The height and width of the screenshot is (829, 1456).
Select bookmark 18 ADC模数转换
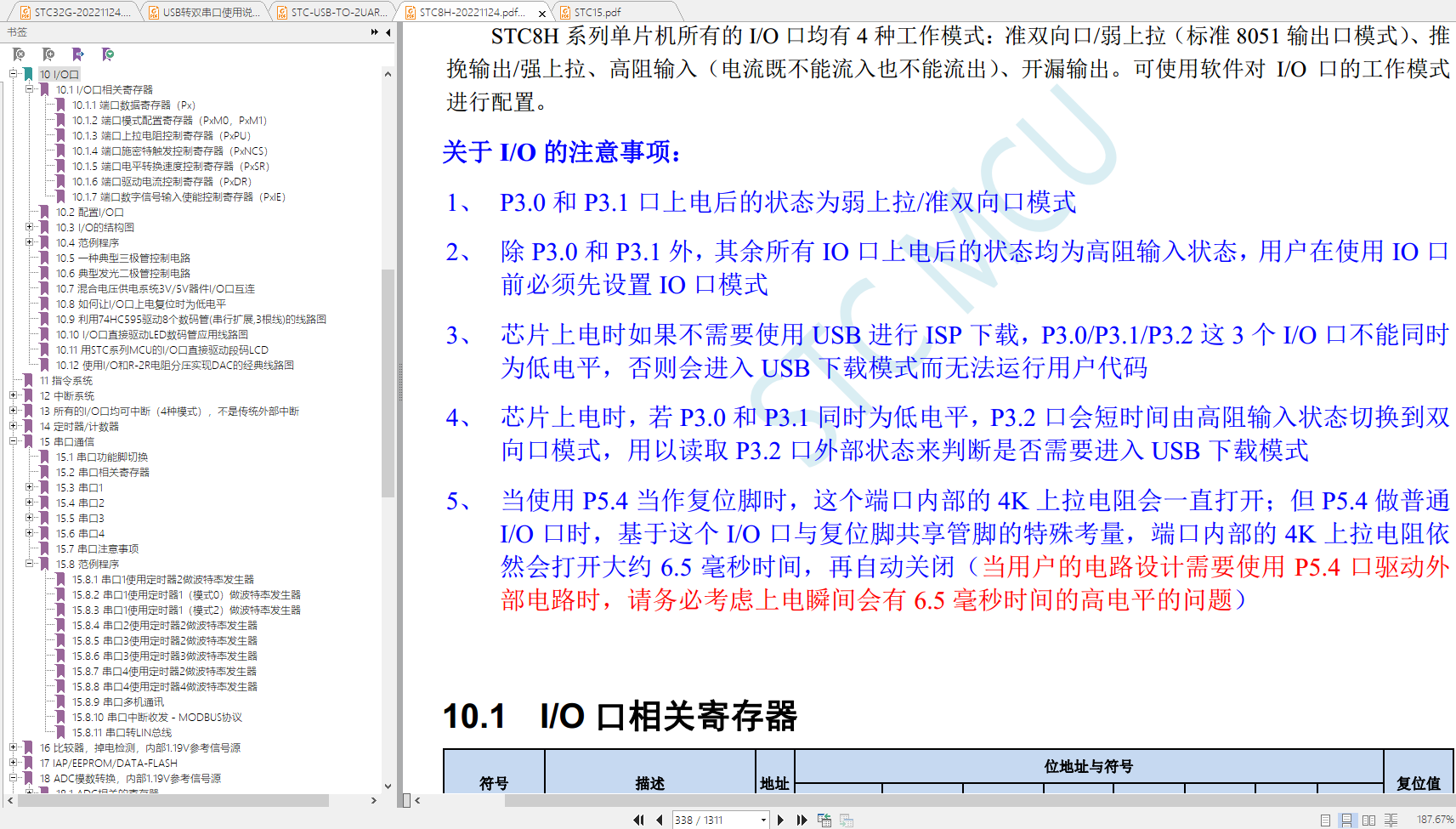(130, 779)
